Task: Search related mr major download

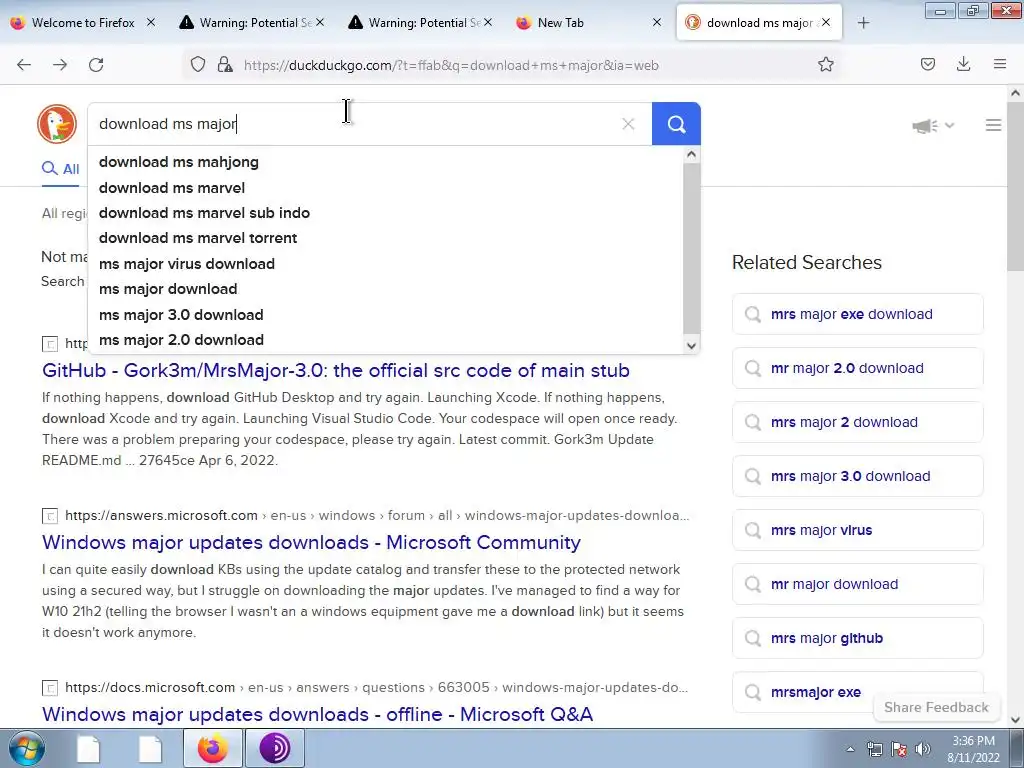Action: pos(857,584)
